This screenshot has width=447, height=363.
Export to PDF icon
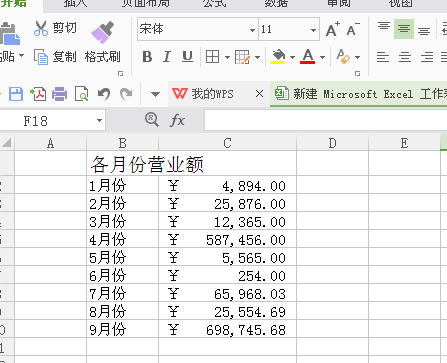tap(38, 94)
